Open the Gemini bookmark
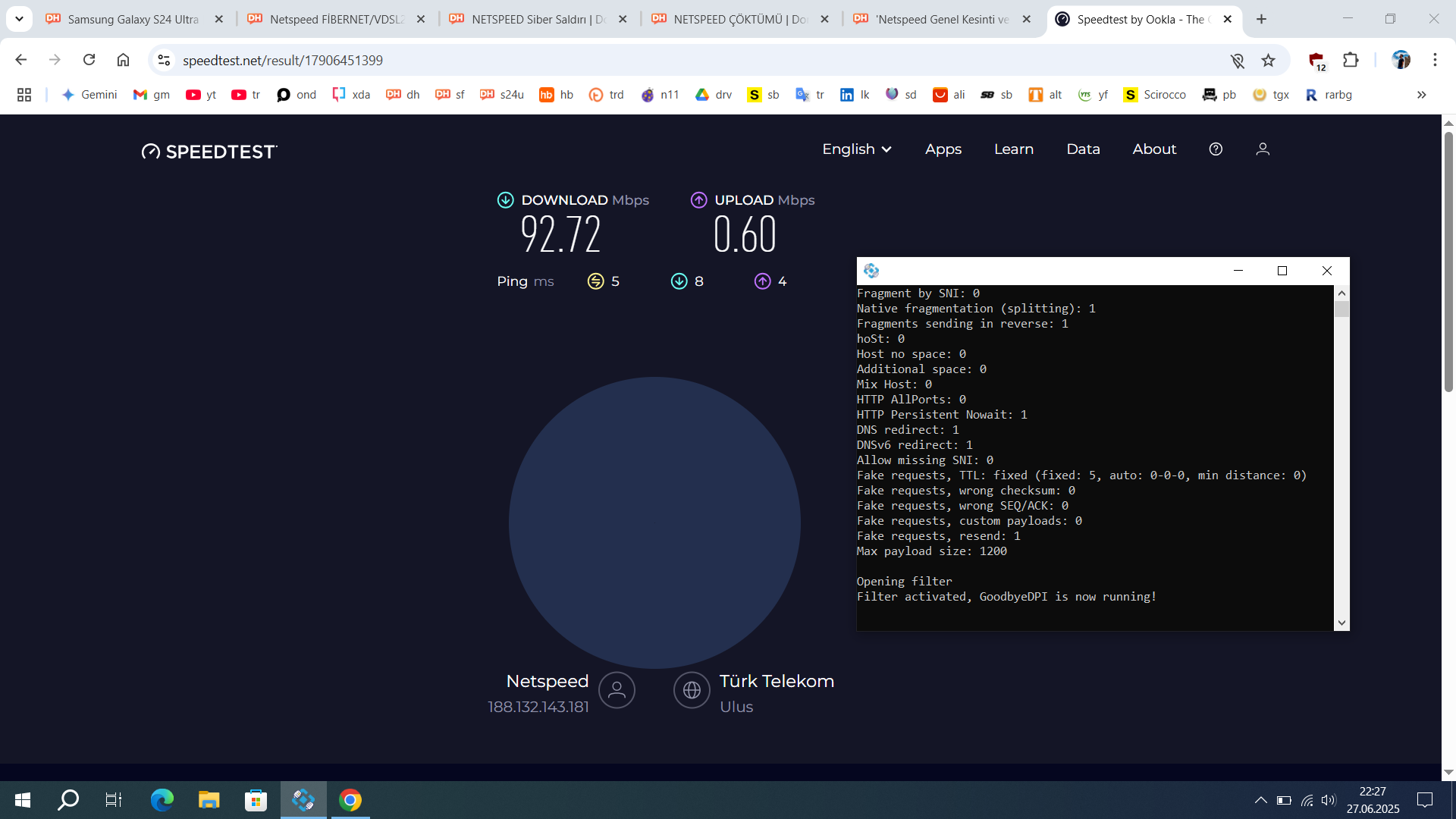The image size is (1456, 819). [89, 95]
